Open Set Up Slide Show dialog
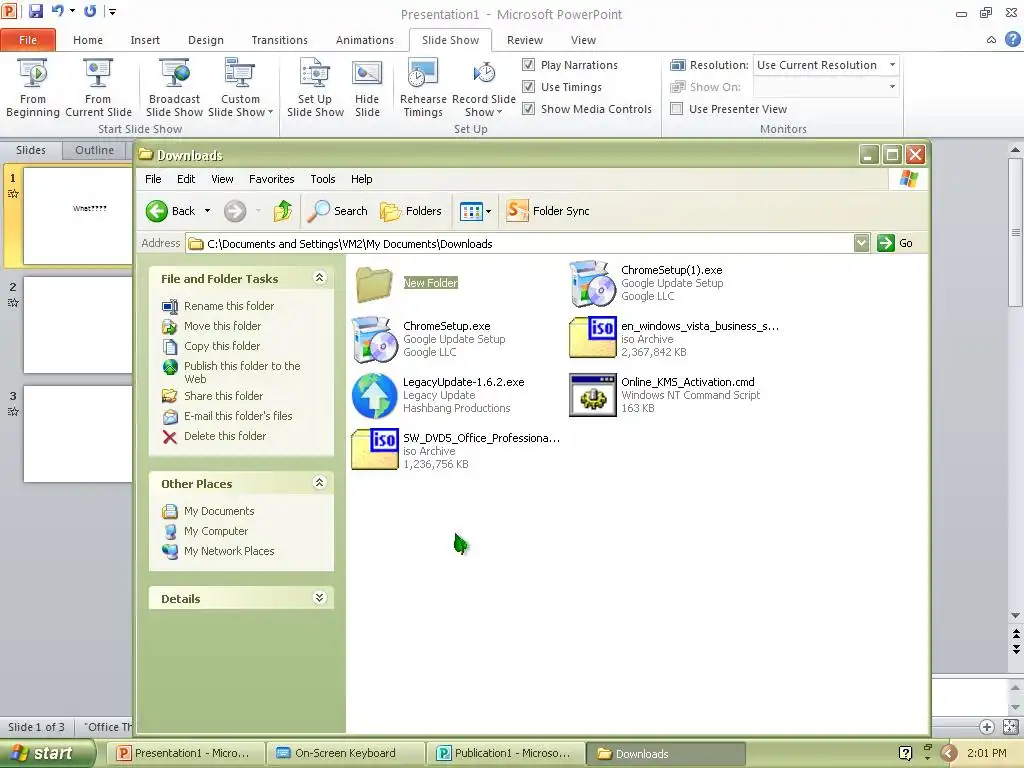The image size is (1024, 768). pyautogui.click(x=315, y=88)
